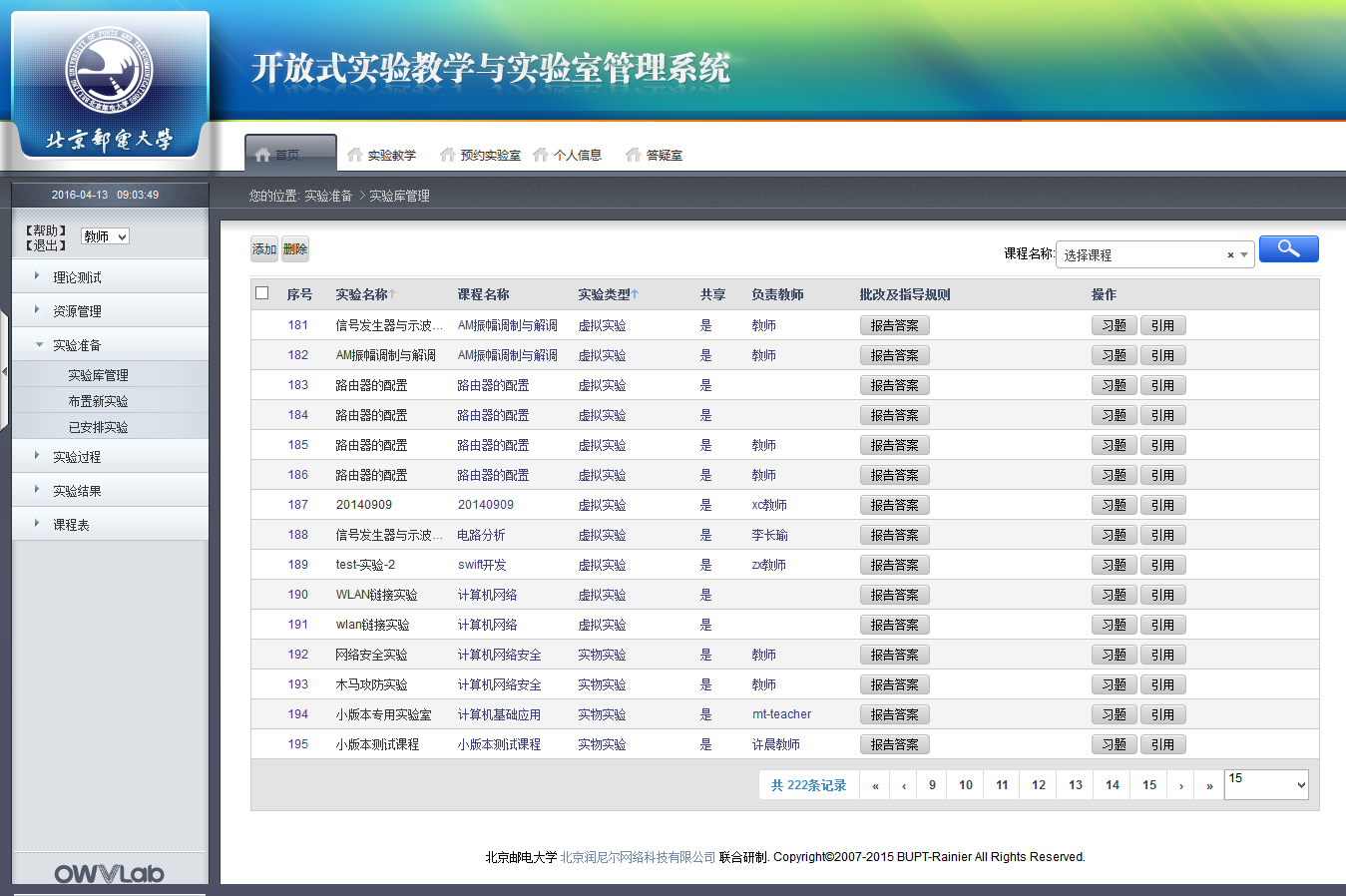
Task: Open the 北京润尼尔网络科技有限公司 footer link
Action: pyautogui.click(x=638, y=857)
